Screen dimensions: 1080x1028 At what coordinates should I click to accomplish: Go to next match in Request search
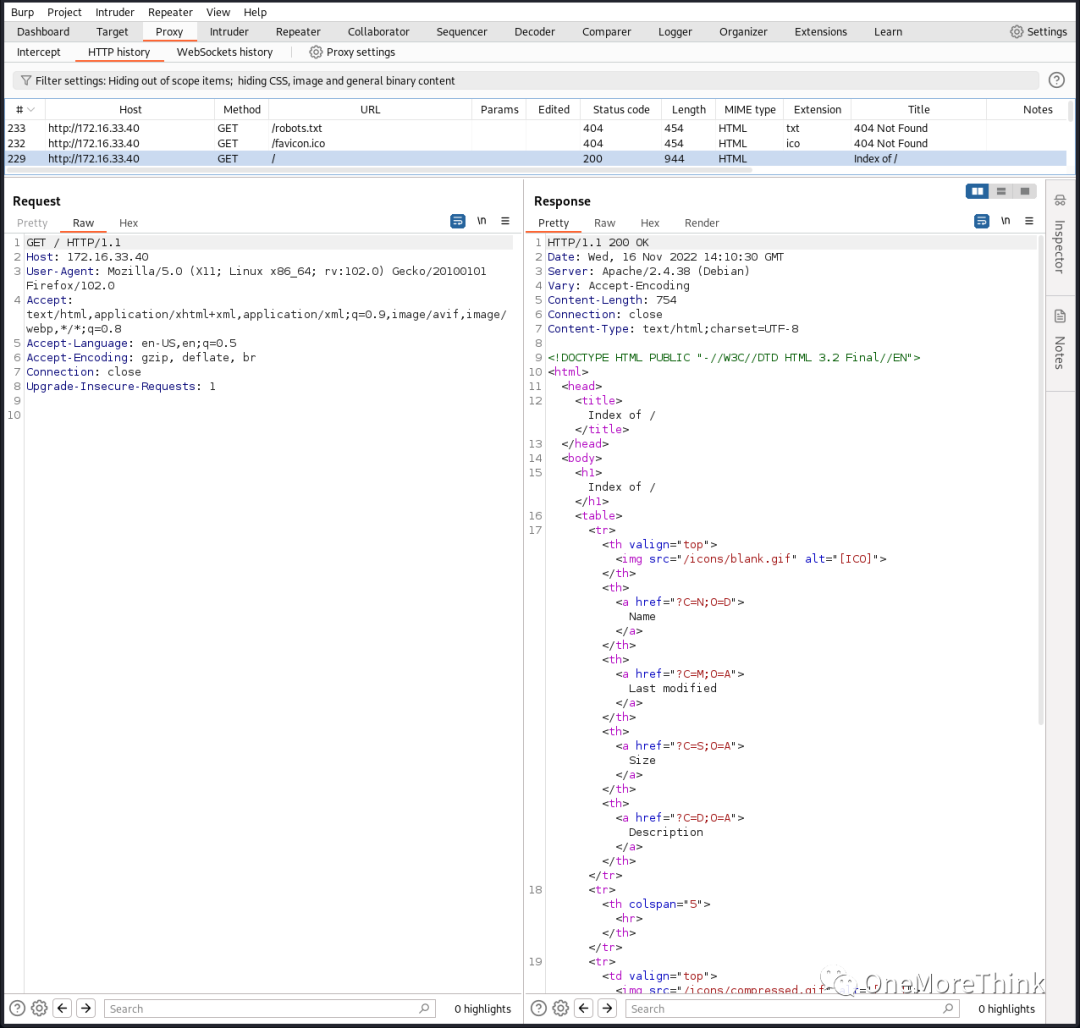86,1008
